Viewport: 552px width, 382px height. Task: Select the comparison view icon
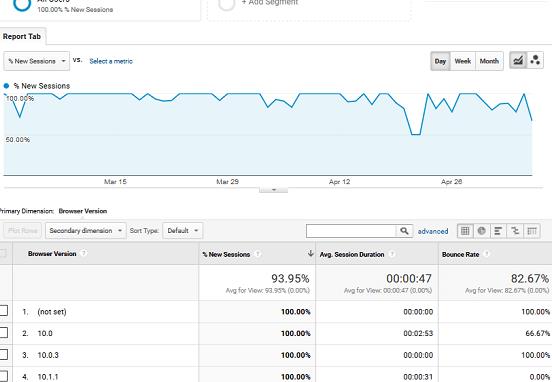tap(515, 231)
